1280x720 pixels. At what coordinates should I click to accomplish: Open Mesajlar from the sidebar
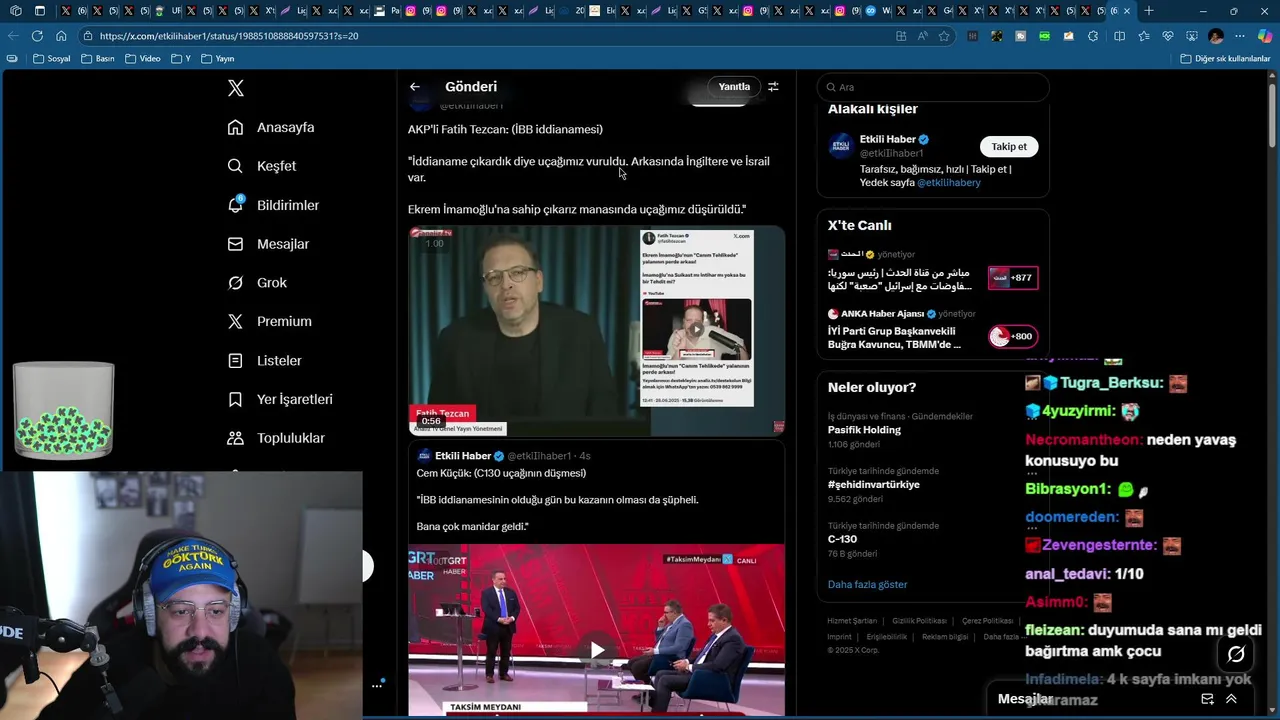click(268, 244)
